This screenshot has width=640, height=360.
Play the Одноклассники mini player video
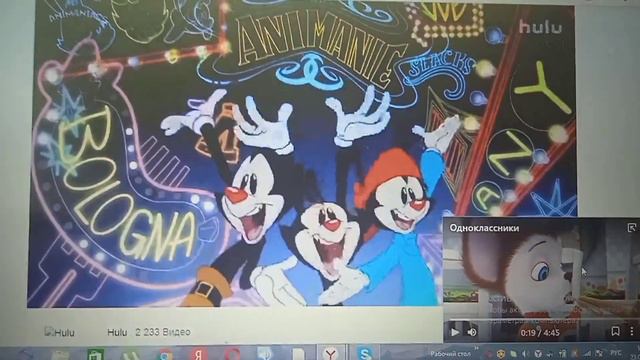[454, 332]
